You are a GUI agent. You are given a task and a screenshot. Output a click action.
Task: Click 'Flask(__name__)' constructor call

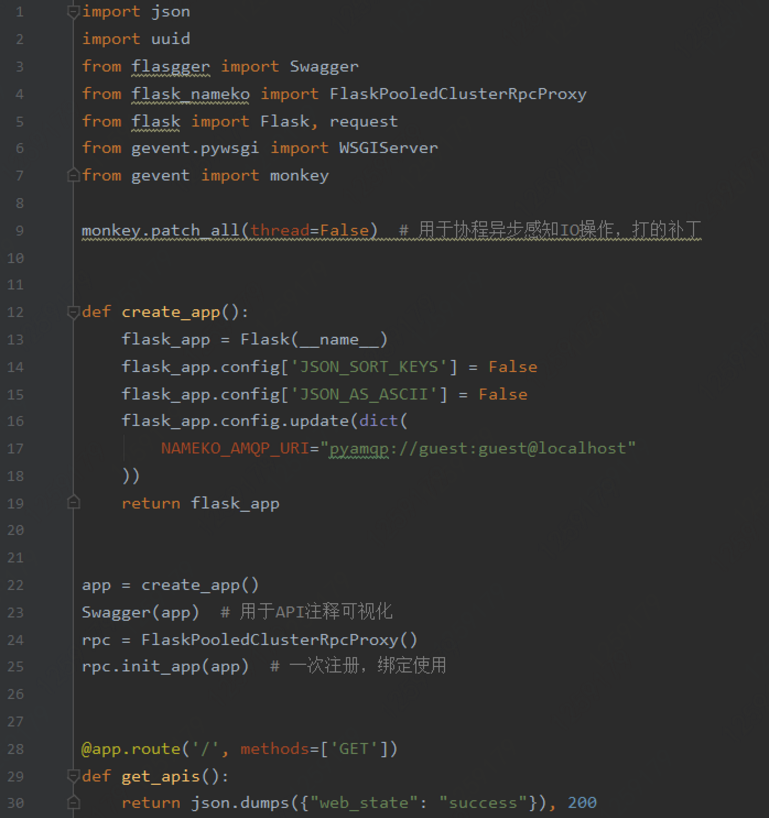click(314, 340)
